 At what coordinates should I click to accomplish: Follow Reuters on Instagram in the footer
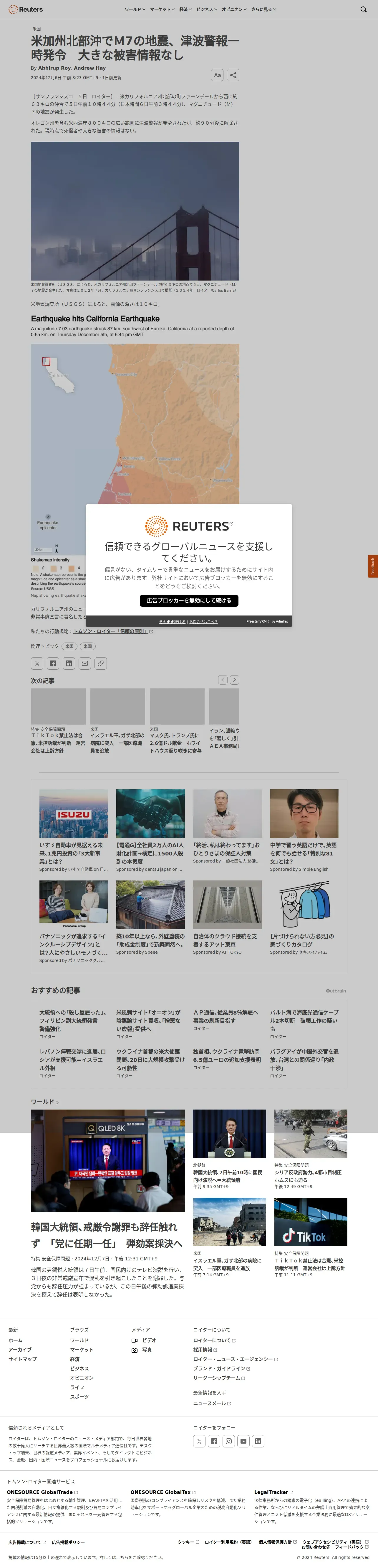(x=229, y=1441)
